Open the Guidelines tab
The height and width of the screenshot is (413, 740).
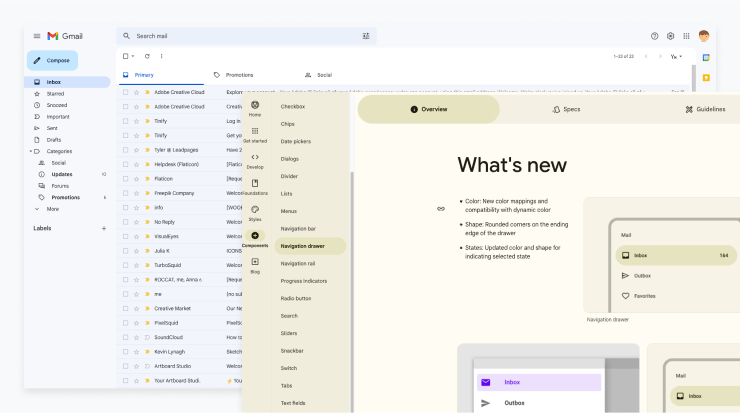click(x=705, y=110)
